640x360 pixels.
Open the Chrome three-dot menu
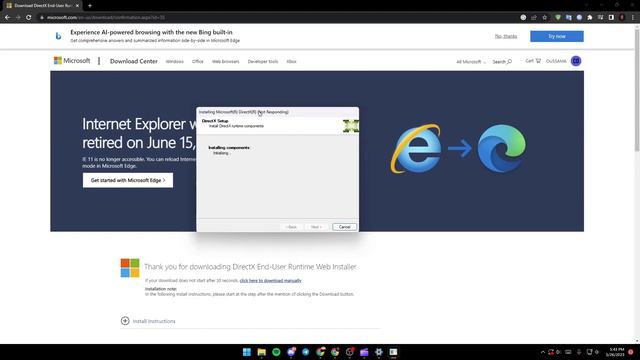(x=633, y=18)
